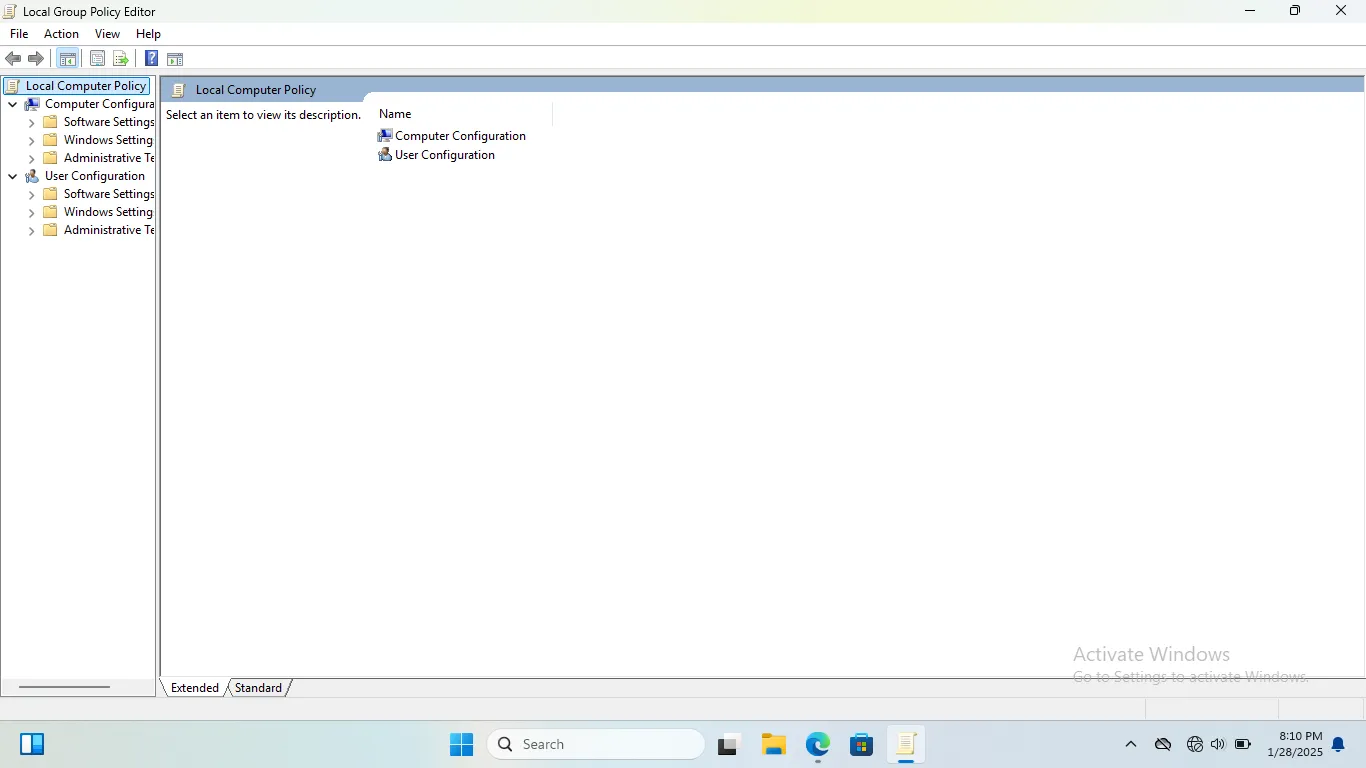The height and width of the screenshot is (768, 1366).
Task: Open Task View from the taskbar
Action: [x=728, y=744]
